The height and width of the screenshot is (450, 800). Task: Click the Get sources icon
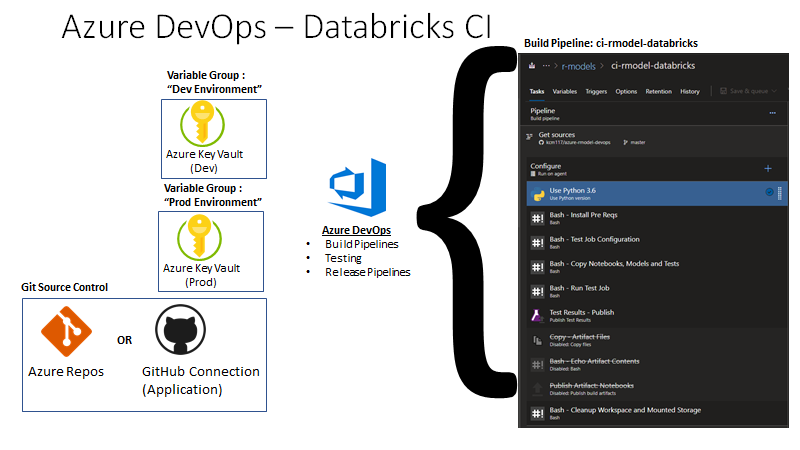click(529, 136)
